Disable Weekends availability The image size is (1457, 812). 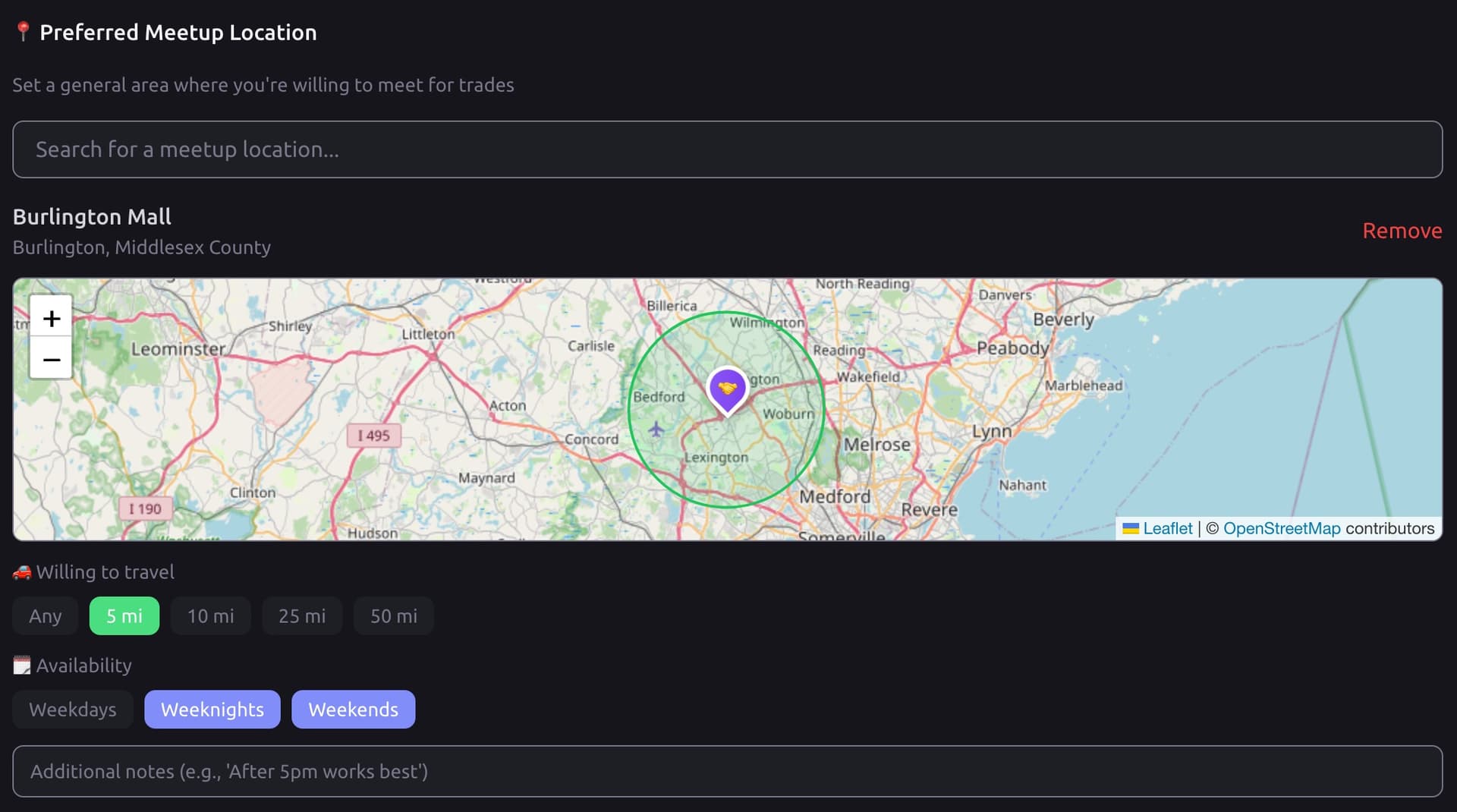pyautogui.click(x=353, y=710)
